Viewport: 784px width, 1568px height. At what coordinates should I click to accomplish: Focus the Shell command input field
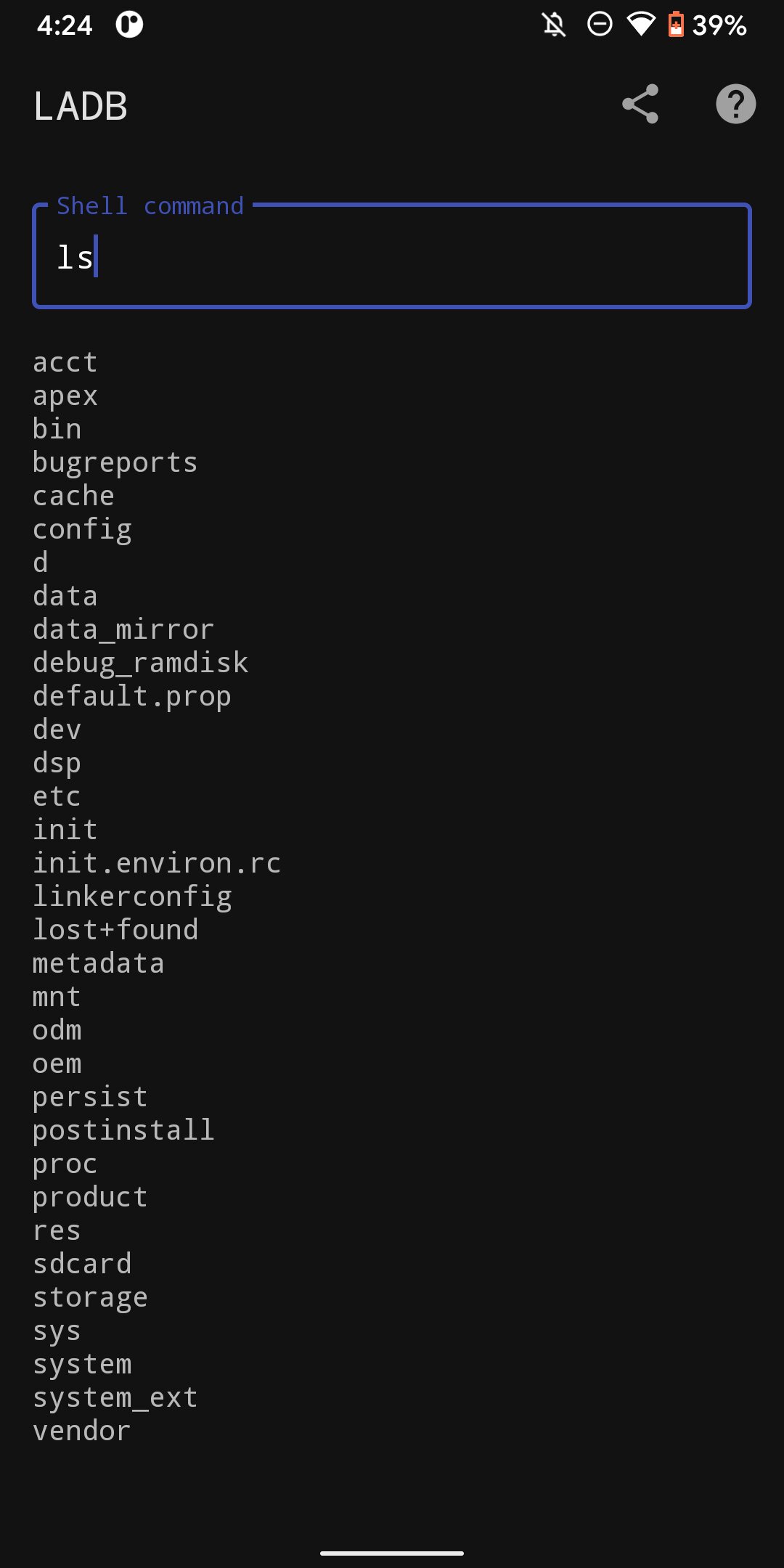[x=392, y=256]
